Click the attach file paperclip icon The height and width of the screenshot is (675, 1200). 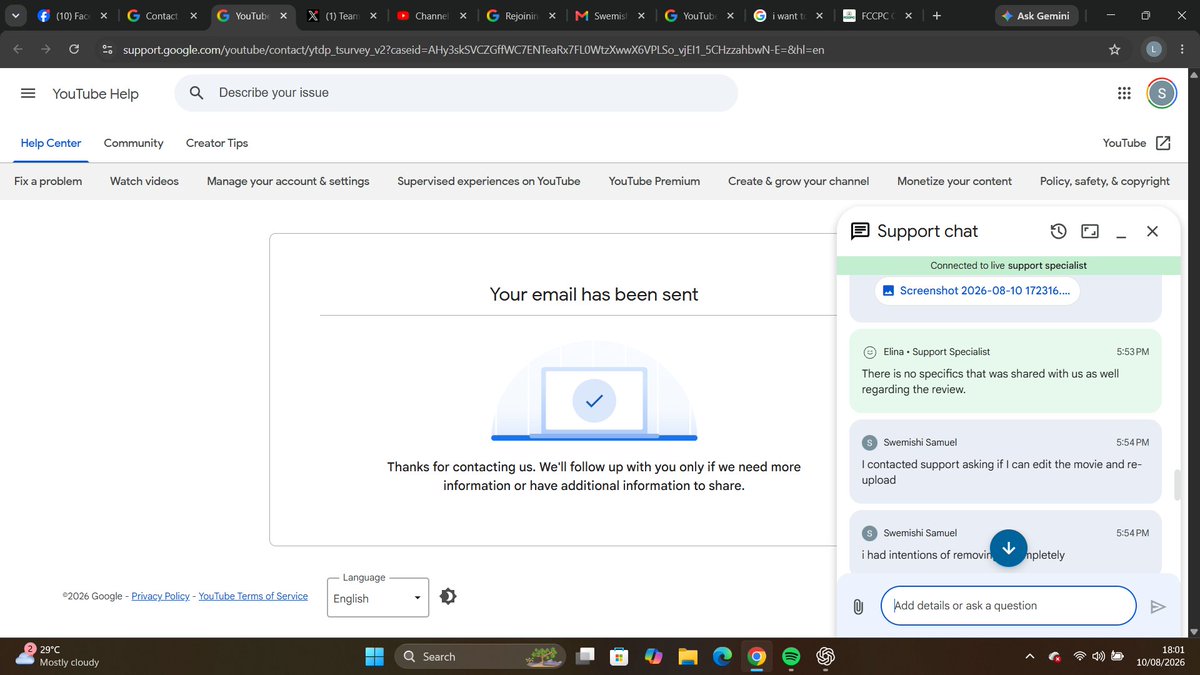click(858, 606)
